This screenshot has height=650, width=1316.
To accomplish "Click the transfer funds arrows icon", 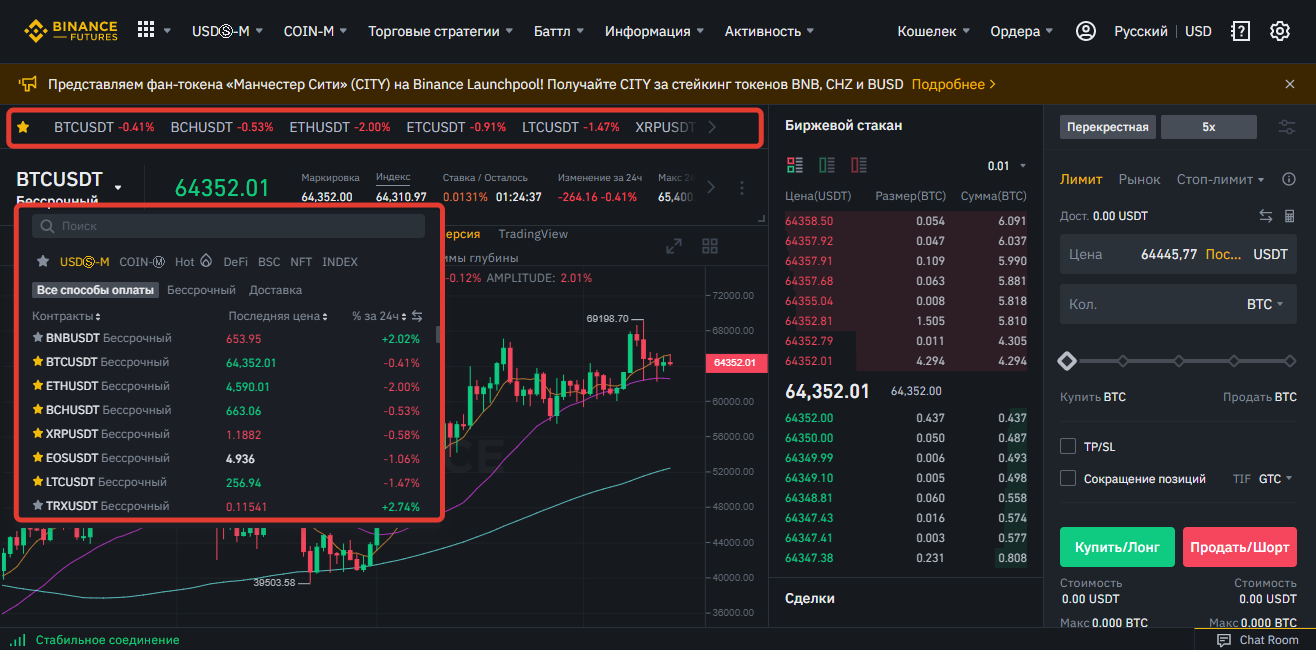I will coord(1266,215).
